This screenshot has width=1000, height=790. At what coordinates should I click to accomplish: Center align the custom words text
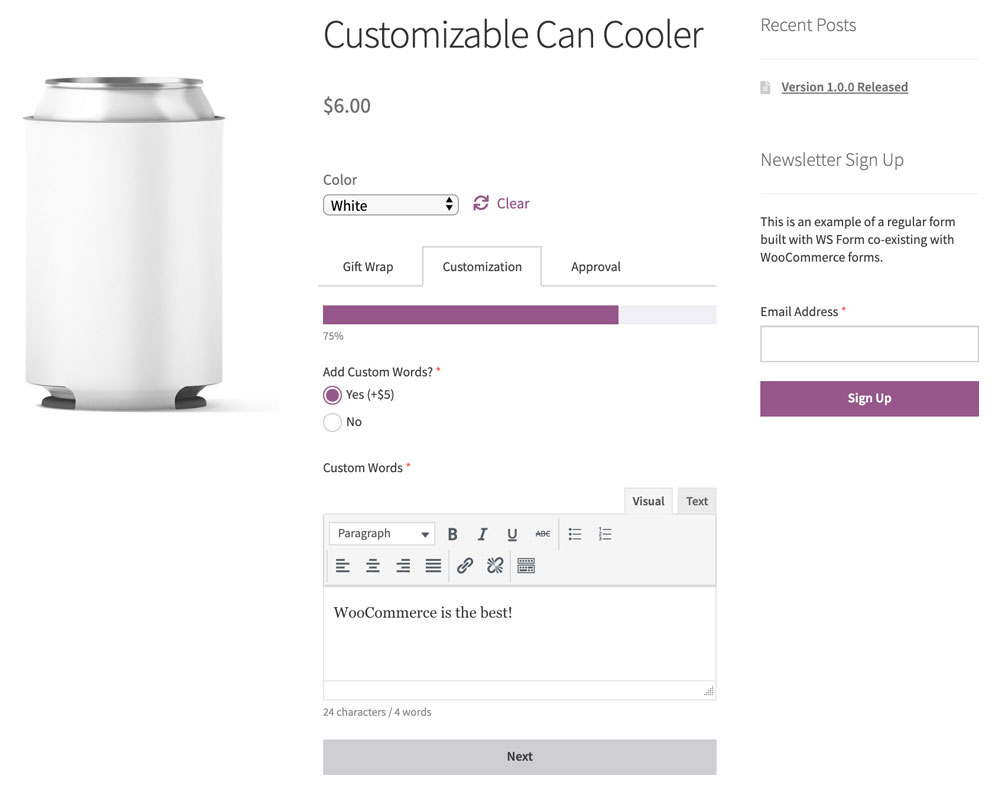[373, 566]
